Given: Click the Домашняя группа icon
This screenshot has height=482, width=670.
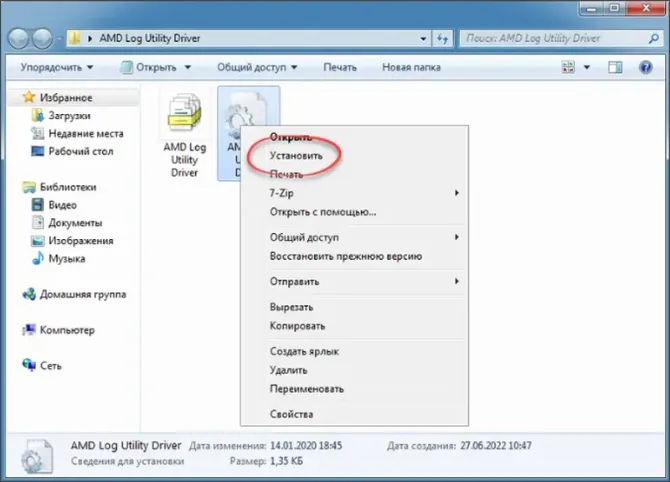Looking at the screenshot, I should click(29, 294).
